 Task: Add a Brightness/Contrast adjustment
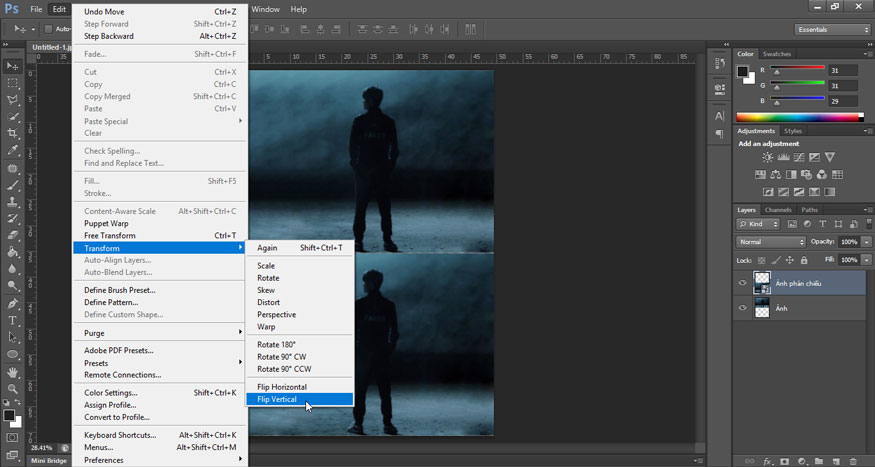coord(768,157)
